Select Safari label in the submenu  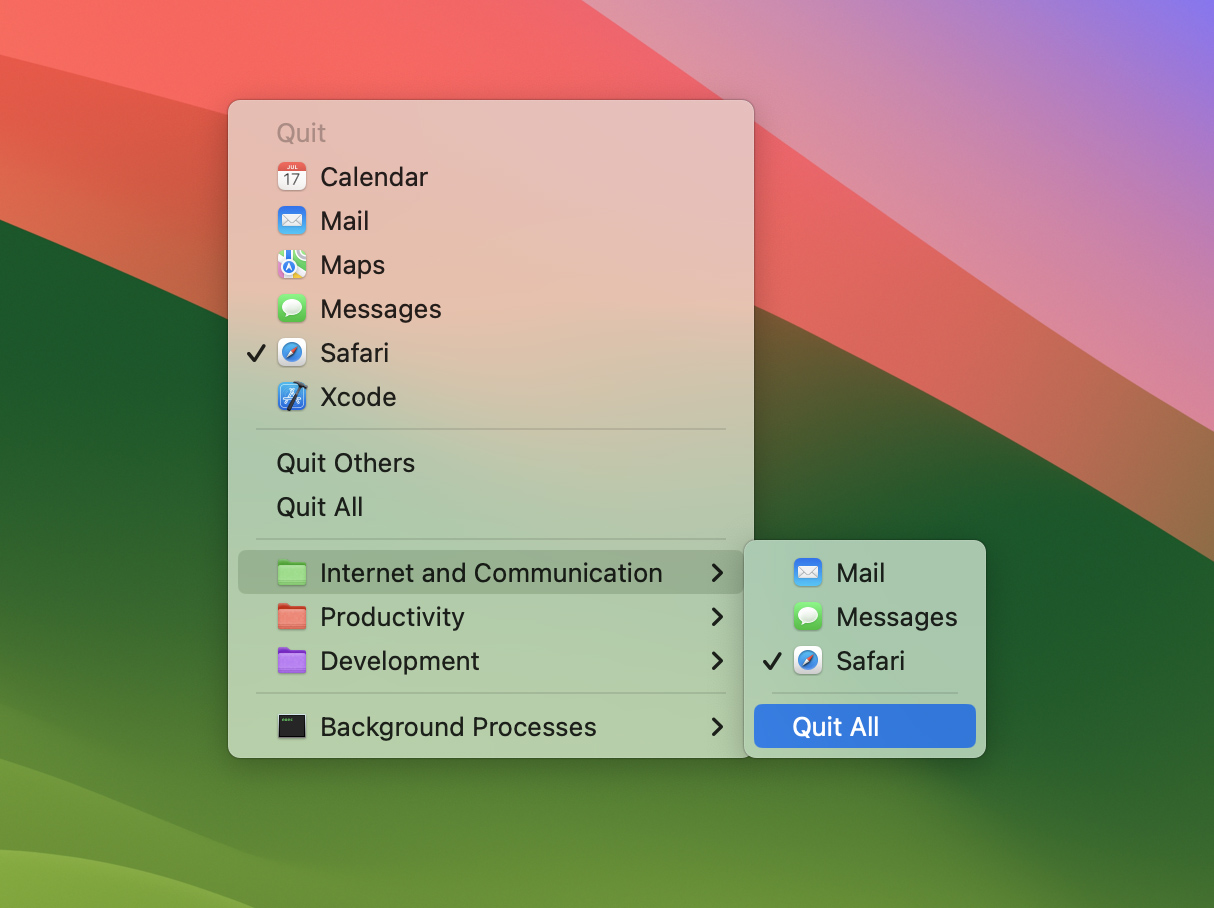click(871, 661)
